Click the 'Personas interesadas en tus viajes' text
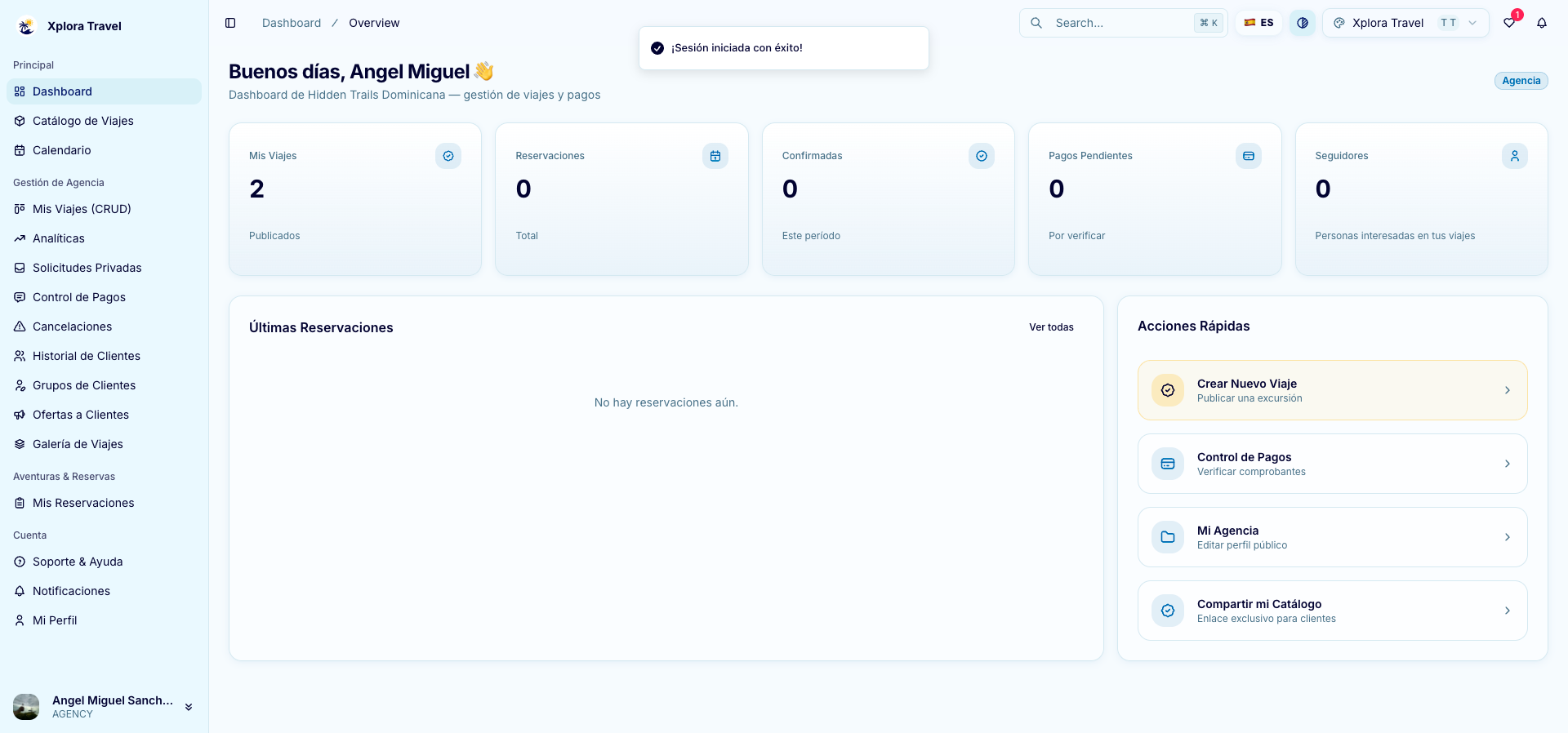 click(x=1395, y=236)
